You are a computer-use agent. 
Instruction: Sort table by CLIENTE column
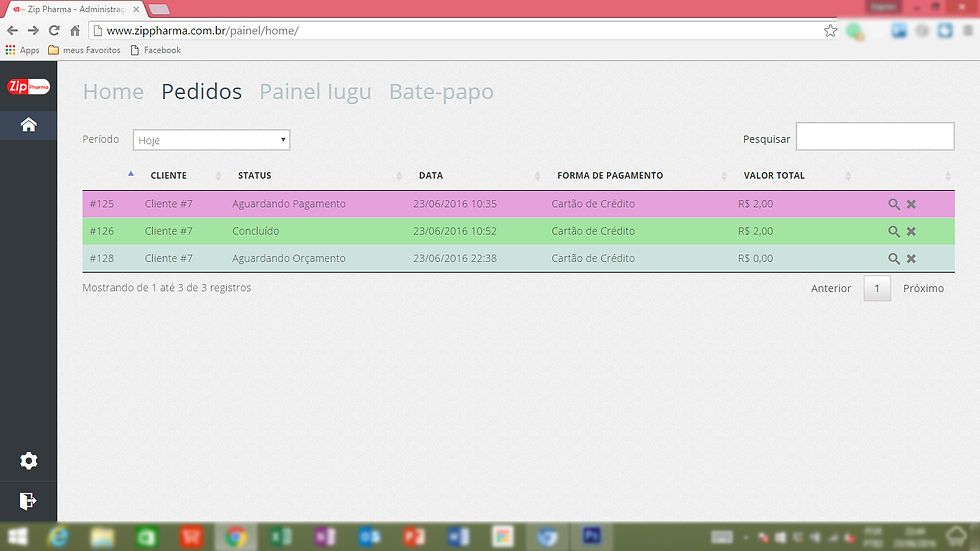pyautogui.click(x=169, y=176)
